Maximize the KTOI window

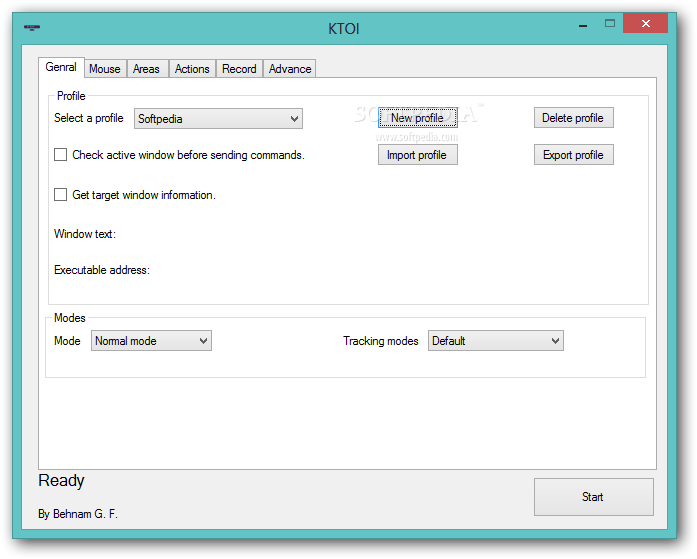pos(610,24)
